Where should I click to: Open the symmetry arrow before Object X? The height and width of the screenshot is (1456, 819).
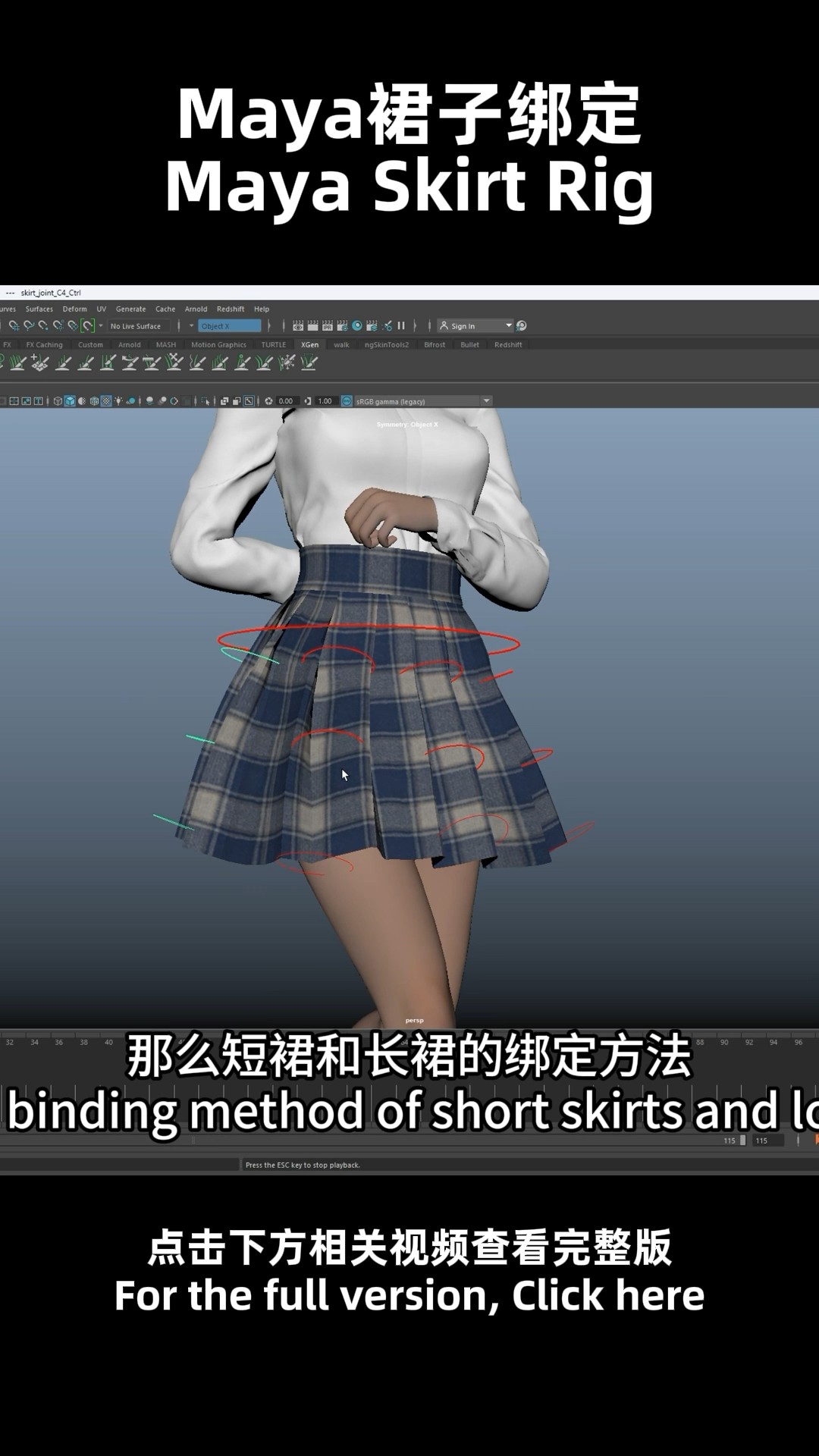click(x=191, y=325)
